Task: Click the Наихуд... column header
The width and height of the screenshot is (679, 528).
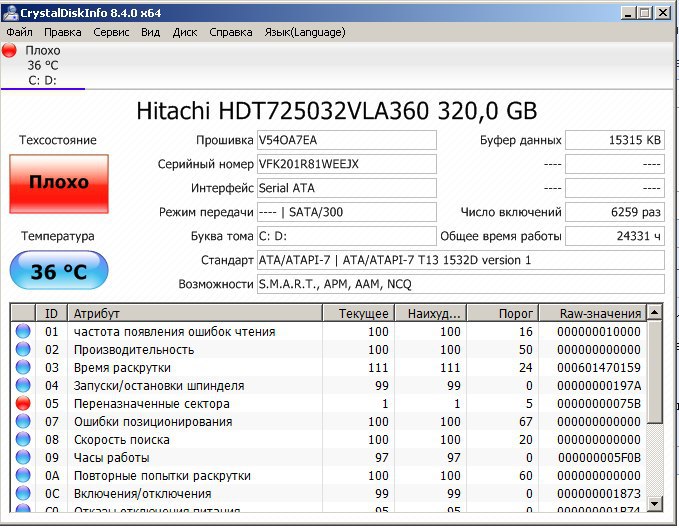Action: (430, 313)
